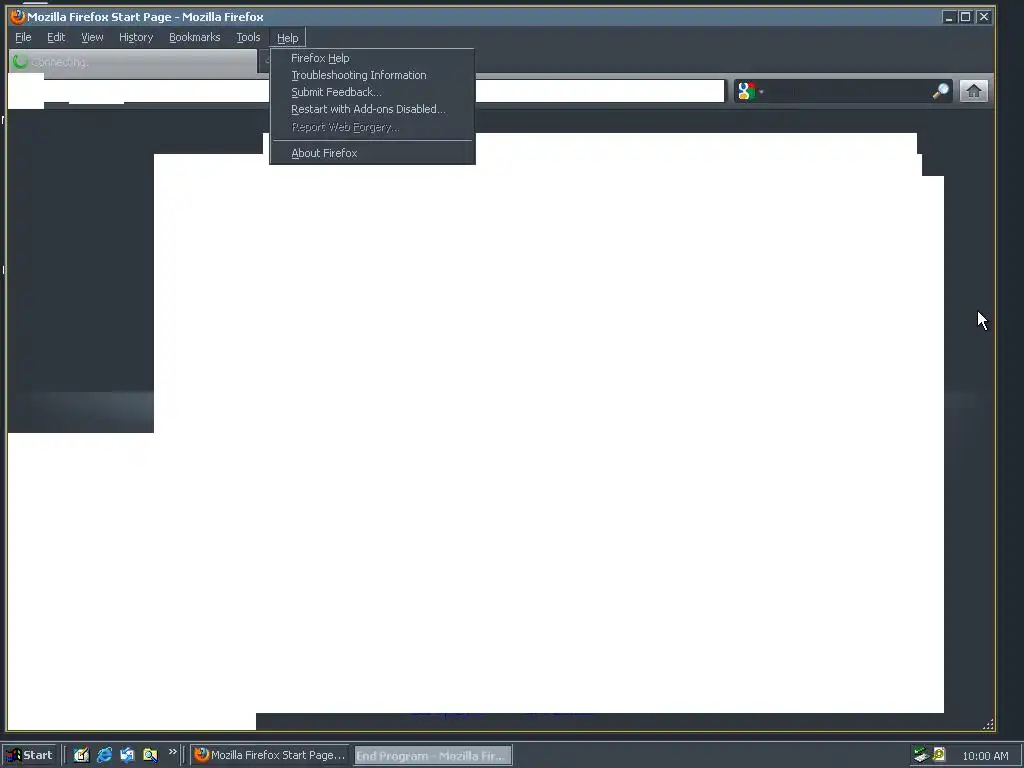Minimize the Firefox window
Image resolution: width=1024 pixels, height=768 pixels.
click(950, 17)
